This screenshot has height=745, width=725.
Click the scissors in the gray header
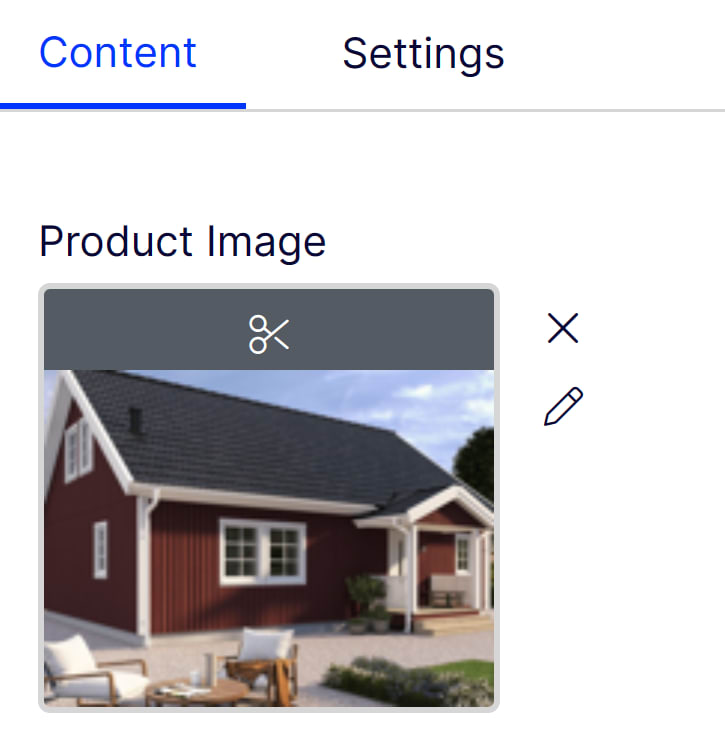click(269, 334)
